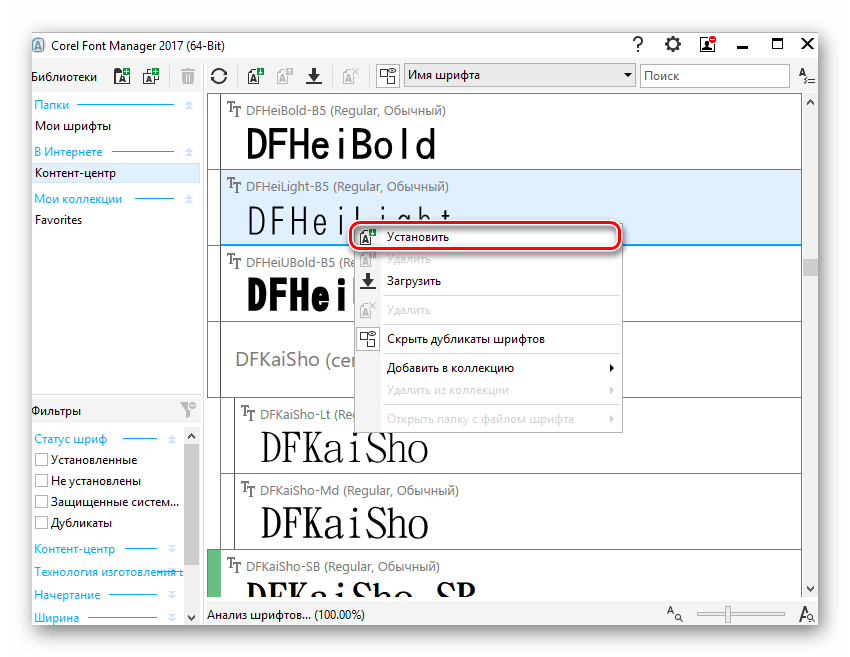
Task: Click the preview options icon right of search field
Action: tap(807, 76)
